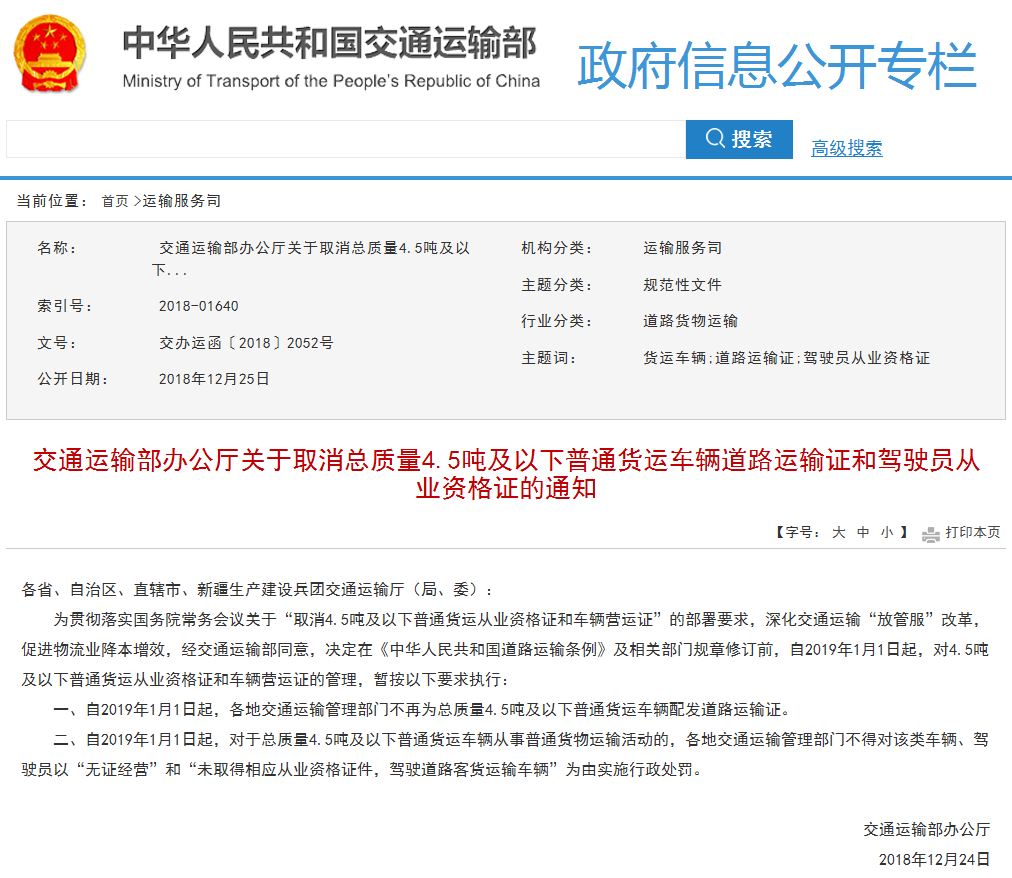Set font size to 中
Screen dimensions: 1012x878
(x=863, y=533)
